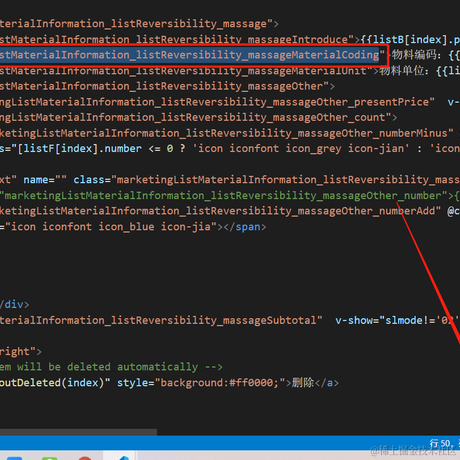Screen dimensions: 460x460
Task: Click 'listB[index]' in the interpolation
Action: (x=409, y=39)
